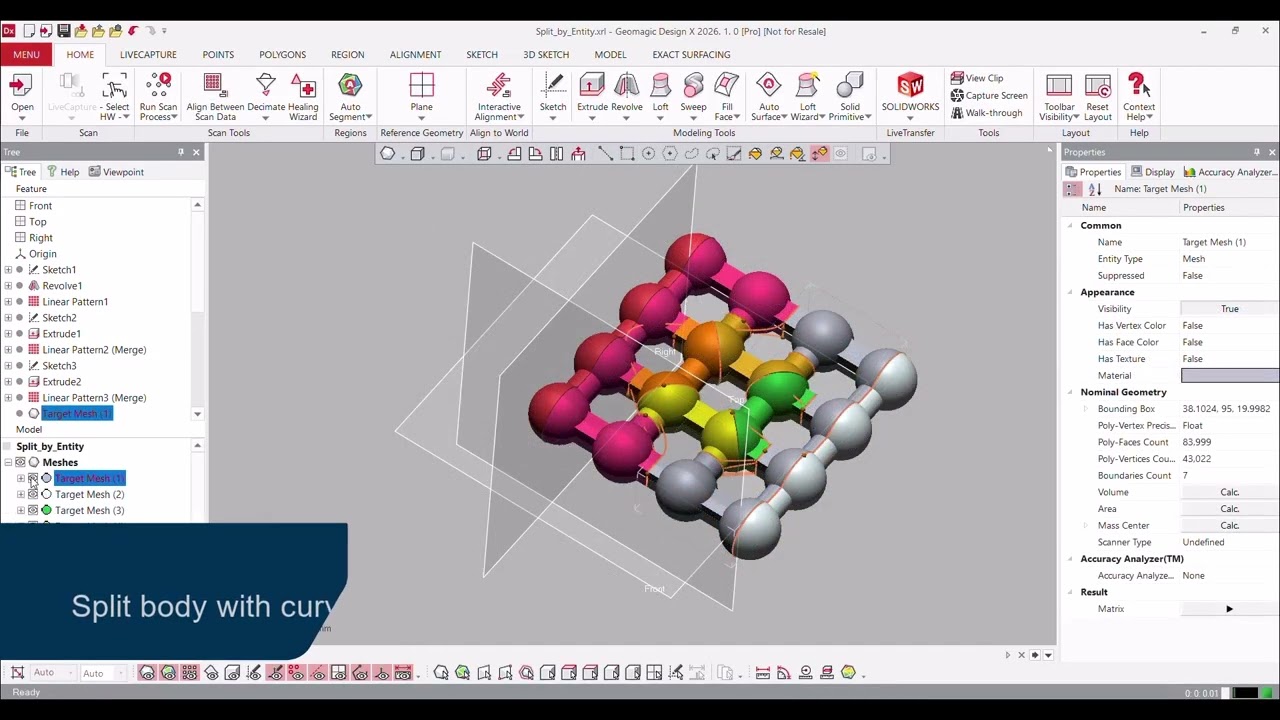Toggle the categorized properties view button
The image size is (1280, 720).
1073,189
